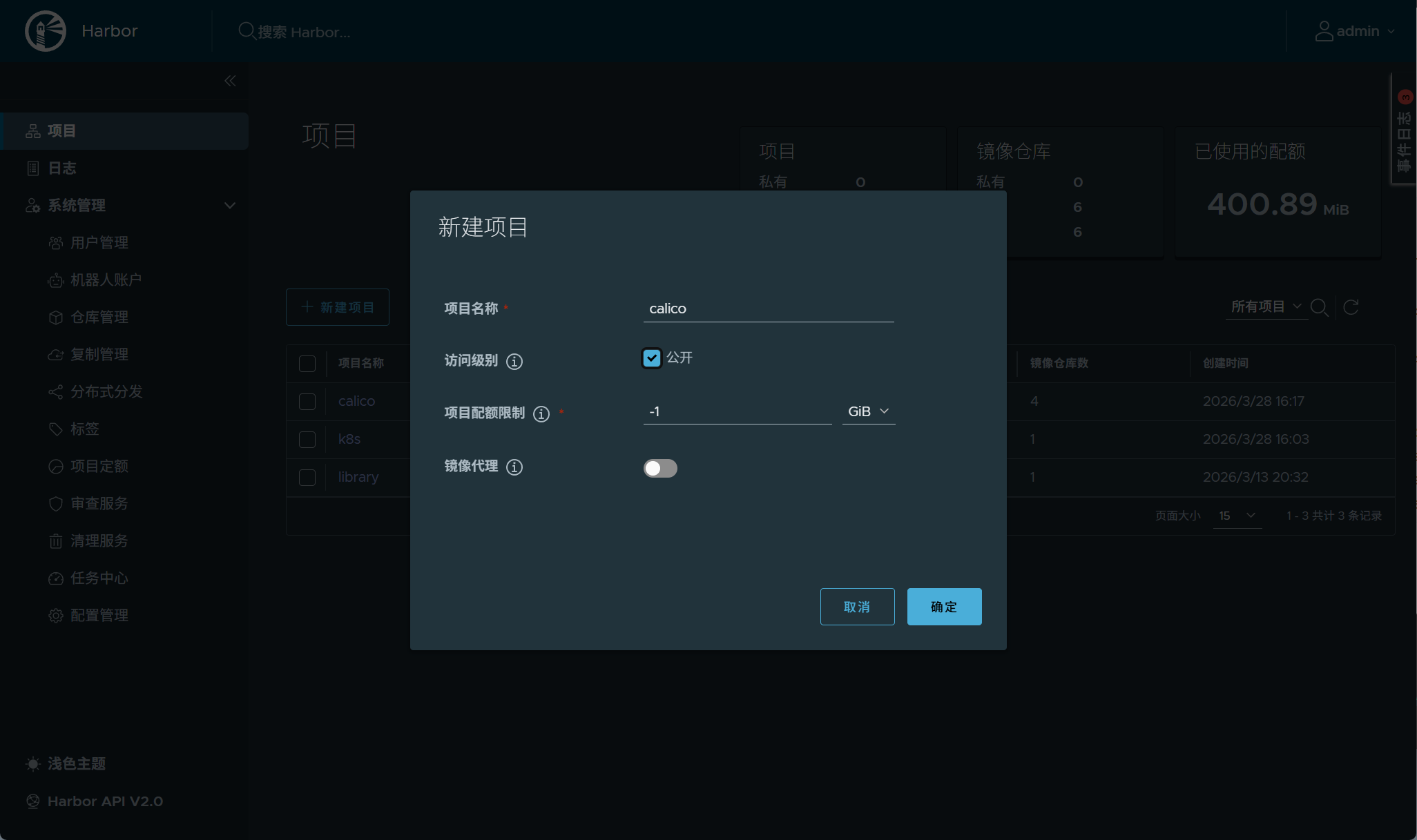Screen dimensions: 1417x840
Task: Click the 机器人账户 robot icon
Action: click(x=56, y=280)
